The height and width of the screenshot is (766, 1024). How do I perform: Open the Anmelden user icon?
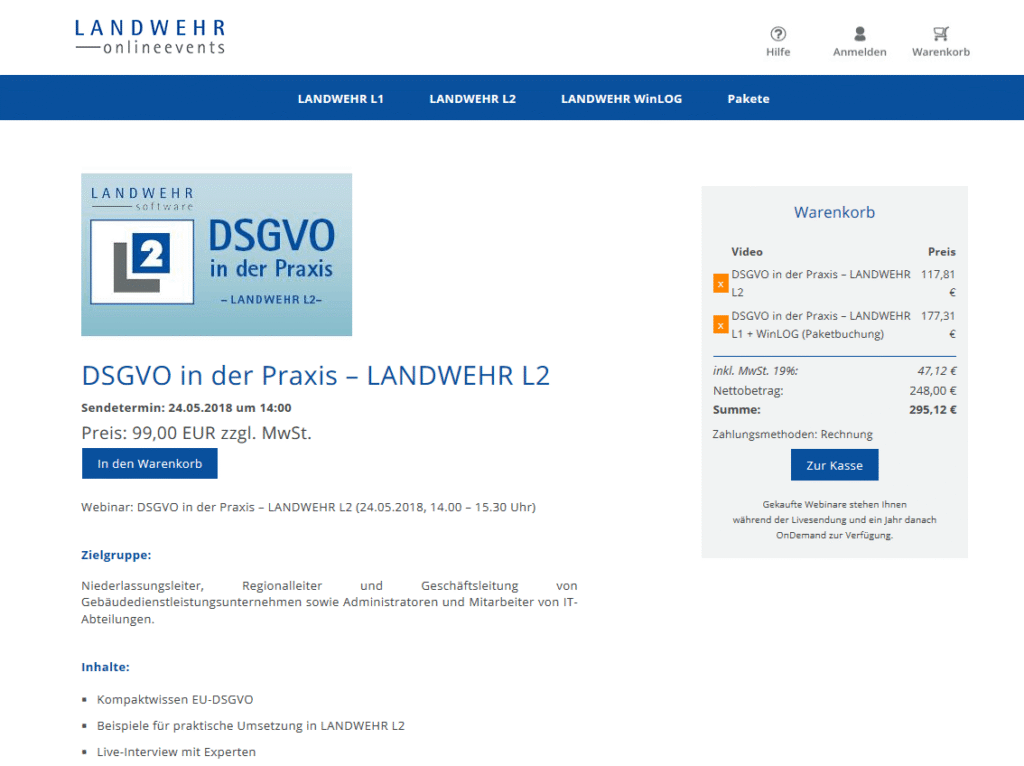(x=859, y=34)
